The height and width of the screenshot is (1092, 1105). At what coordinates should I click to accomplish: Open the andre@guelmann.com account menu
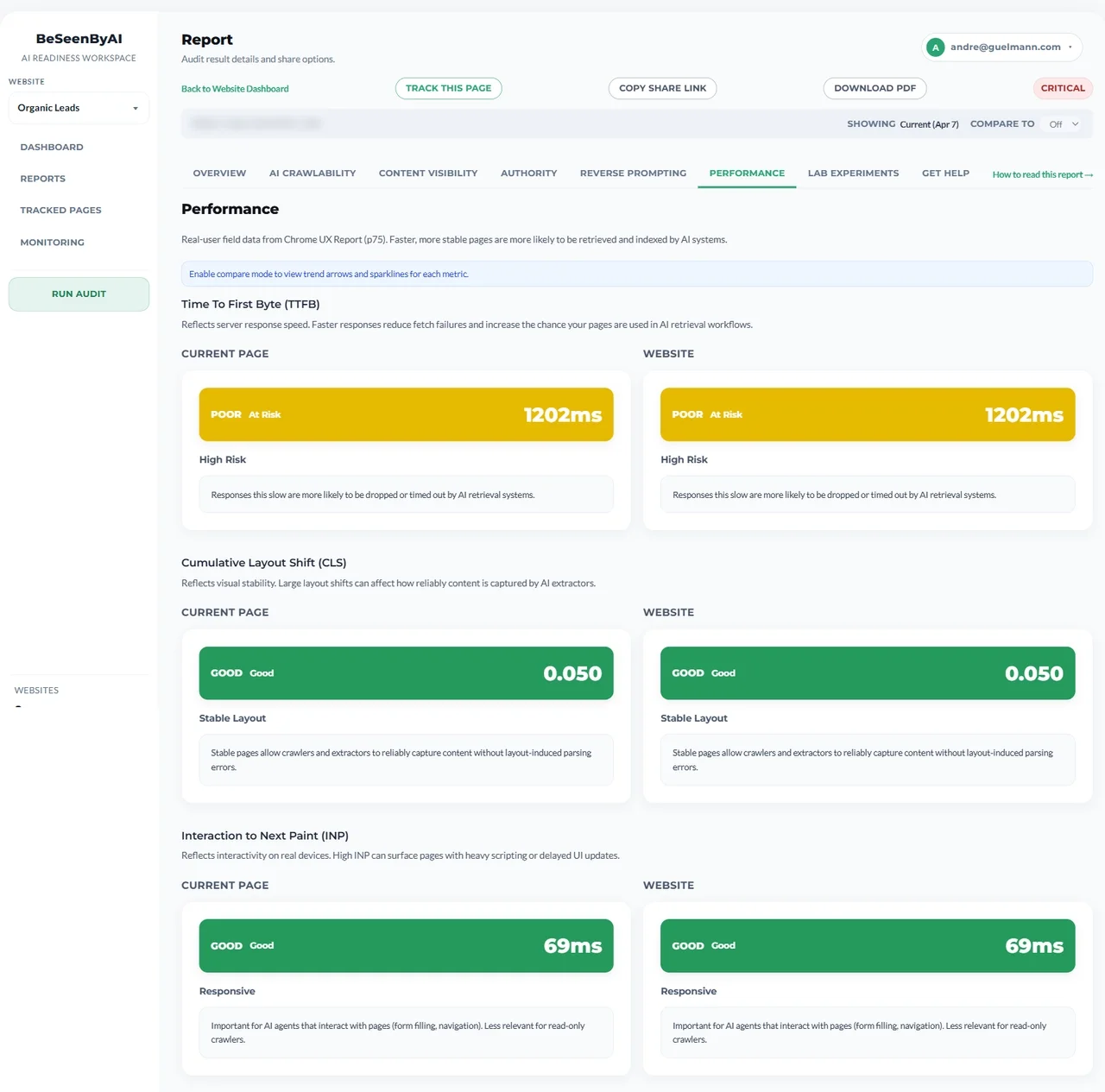pos(1001,47)
